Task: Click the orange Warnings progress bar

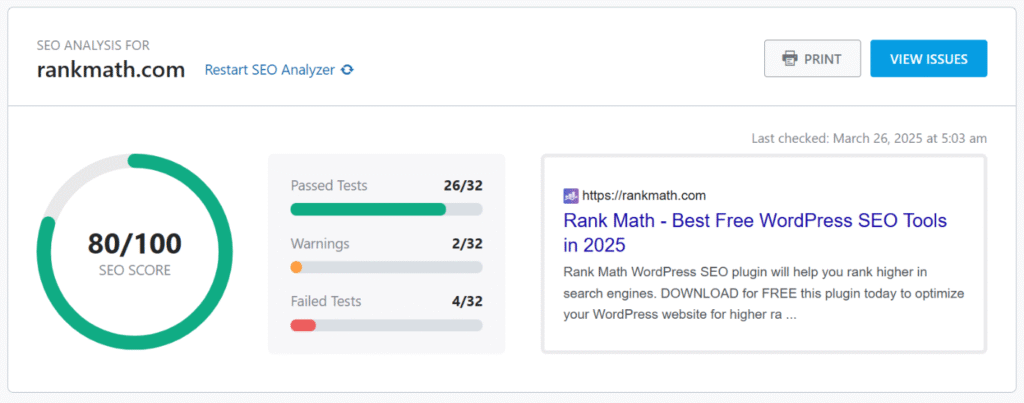Action: click(x=296, y=267)
